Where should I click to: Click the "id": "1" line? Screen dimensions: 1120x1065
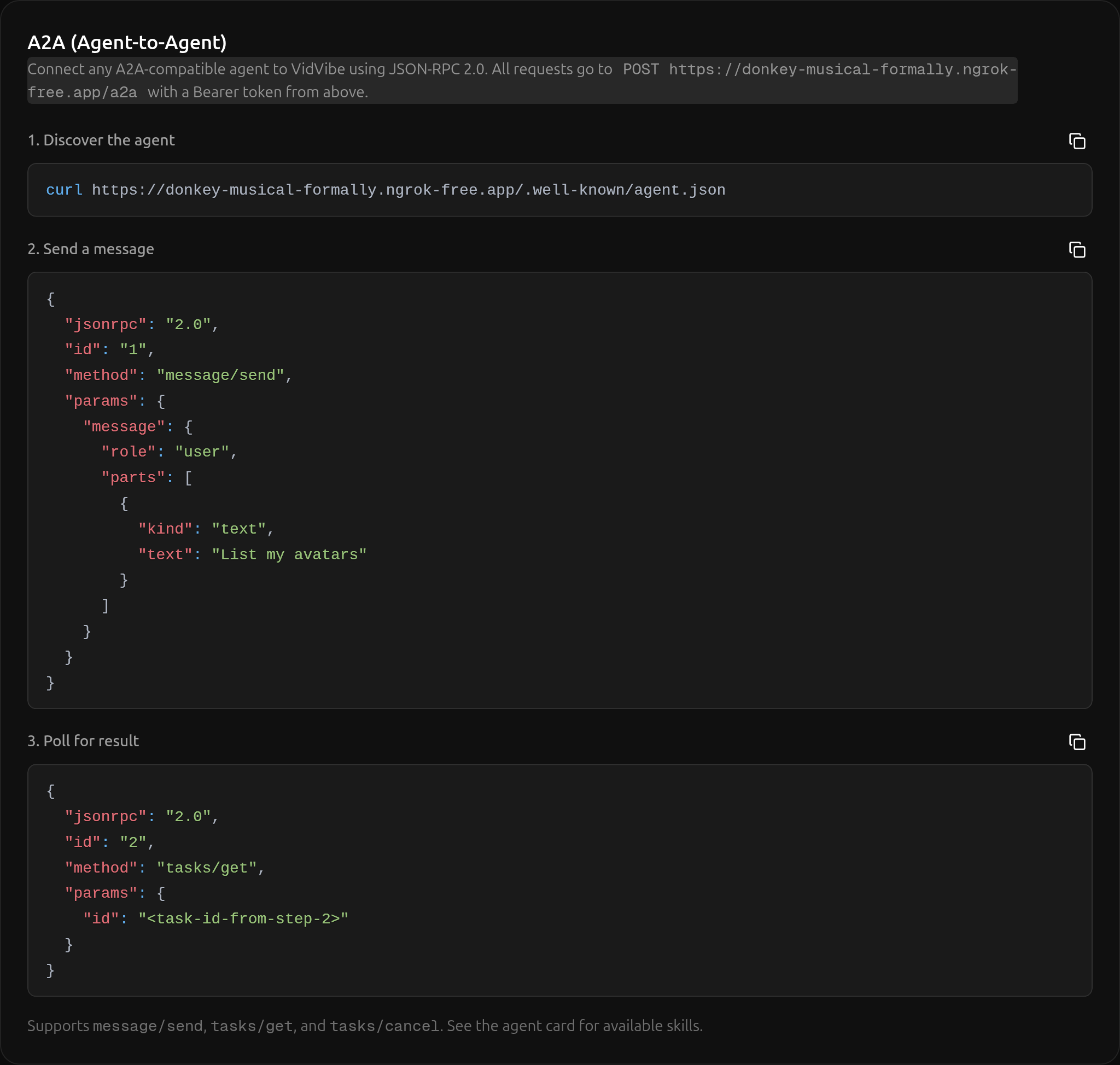tap(109, 350)
